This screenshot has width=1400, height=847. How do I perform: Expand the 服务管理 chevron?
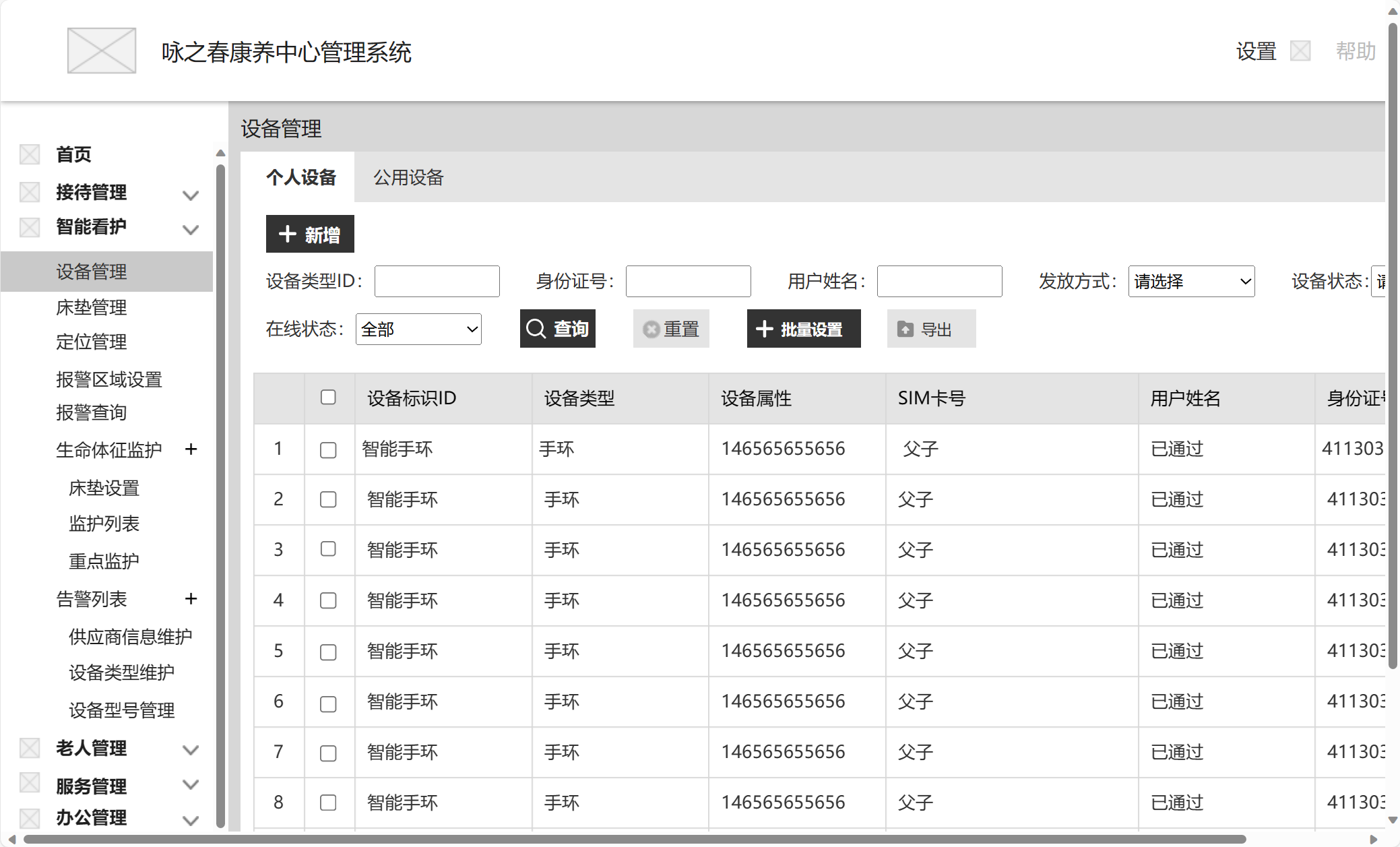(x=191, y=784)
